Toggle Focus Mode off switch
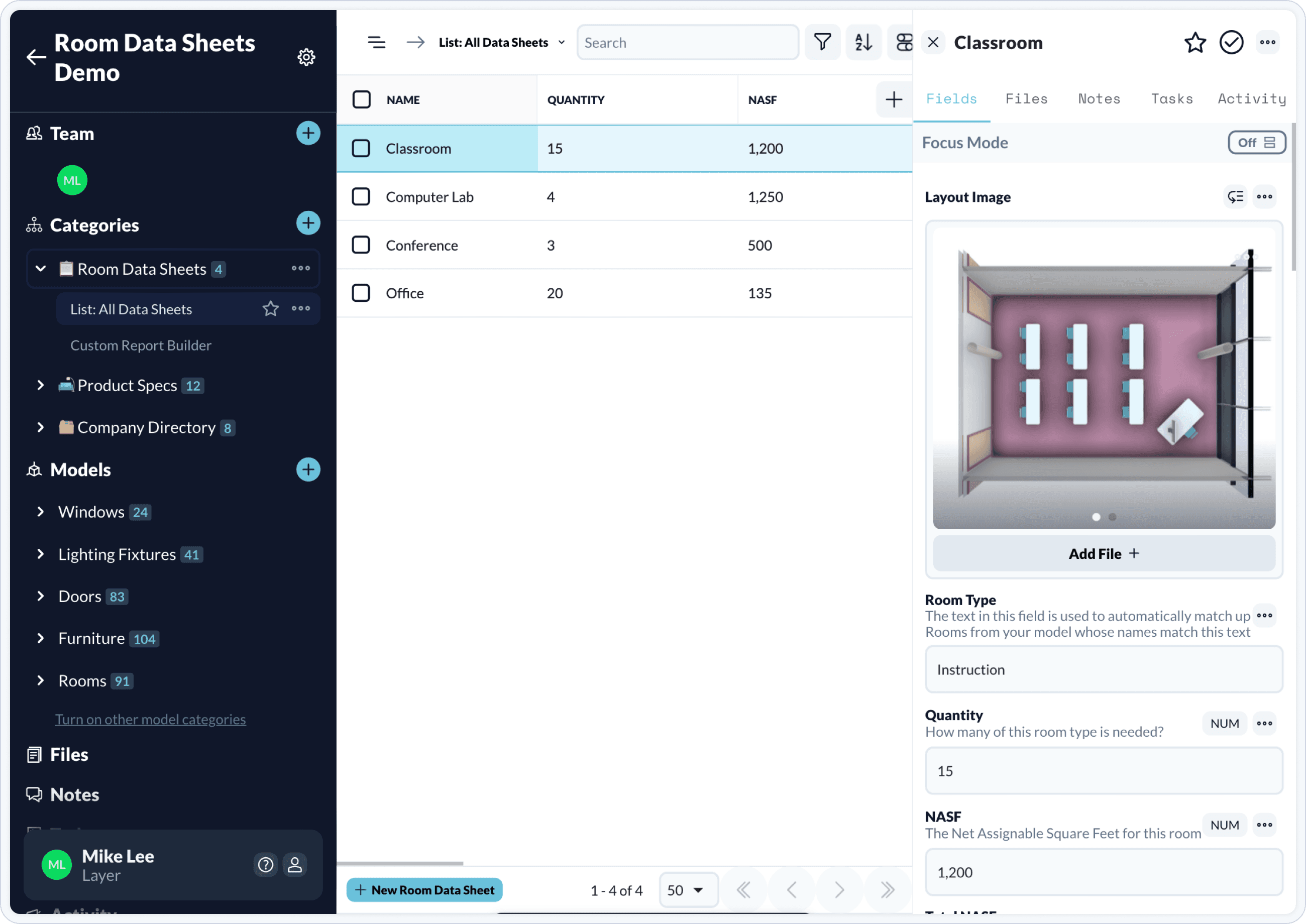This screenshot has width=1306, height=924. coord(1256,143)
